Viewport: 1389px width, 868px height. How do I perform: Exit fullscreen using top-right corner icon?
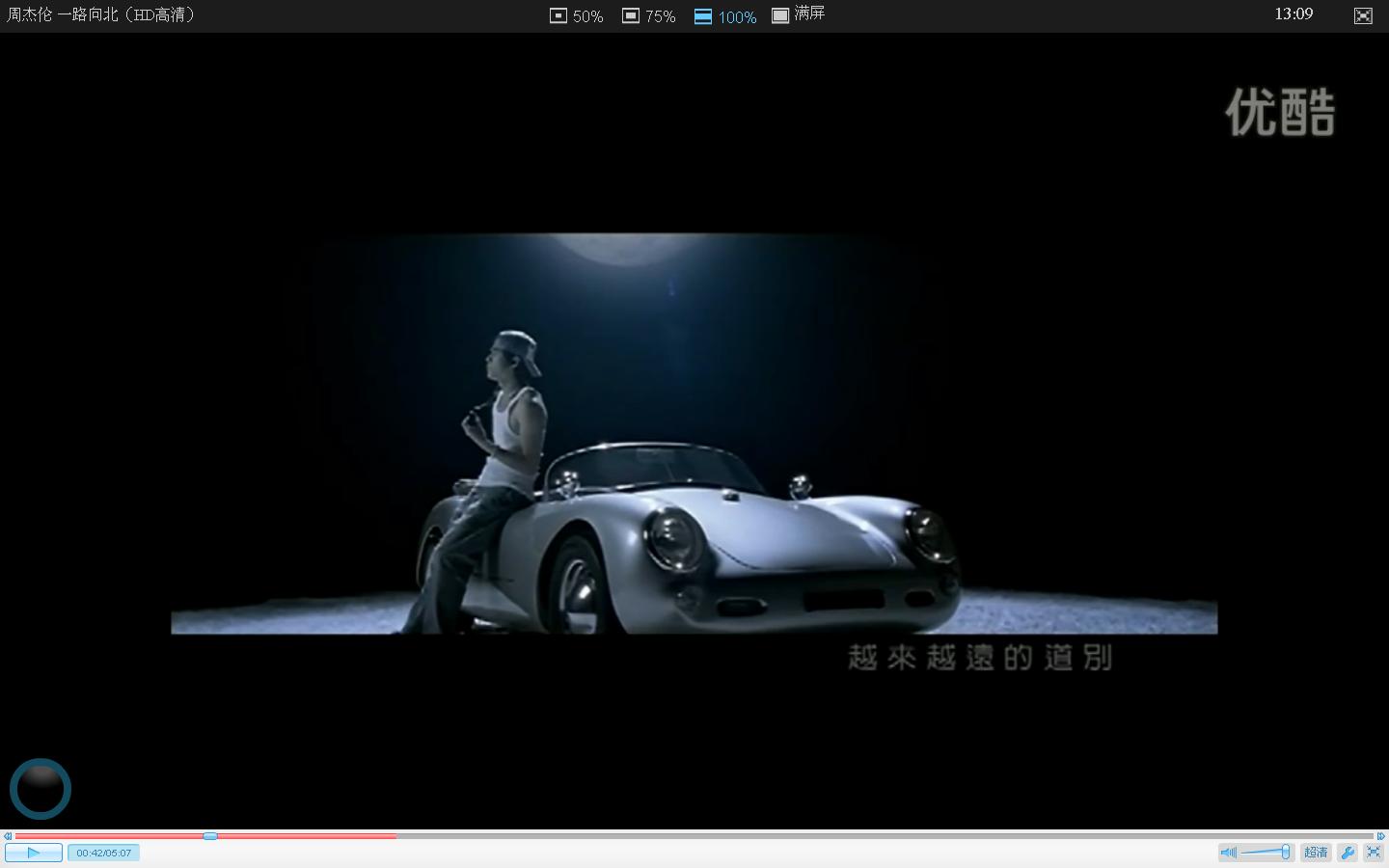(1363, 15)
